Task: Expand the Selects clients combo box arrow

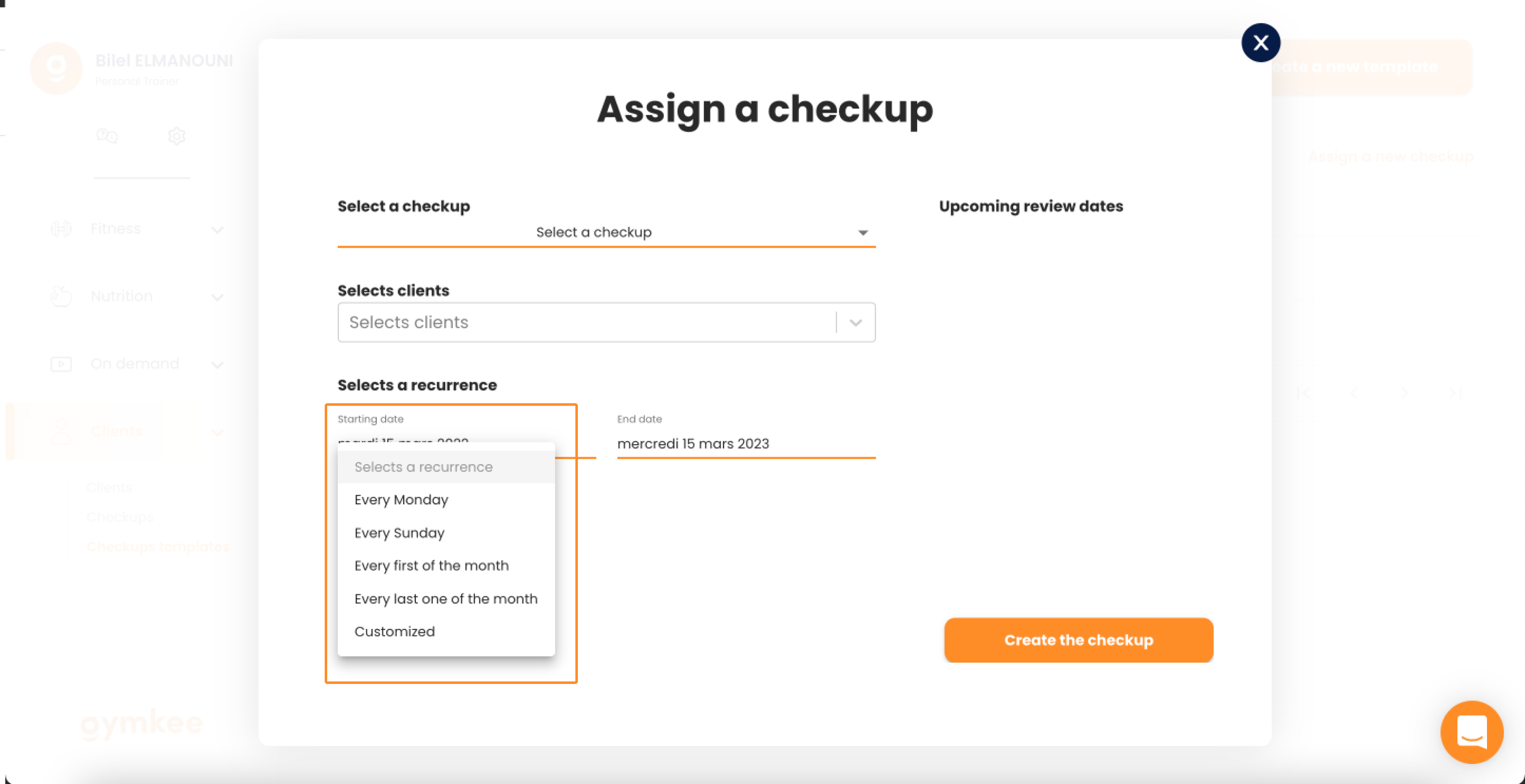Action: pos(856,323)
